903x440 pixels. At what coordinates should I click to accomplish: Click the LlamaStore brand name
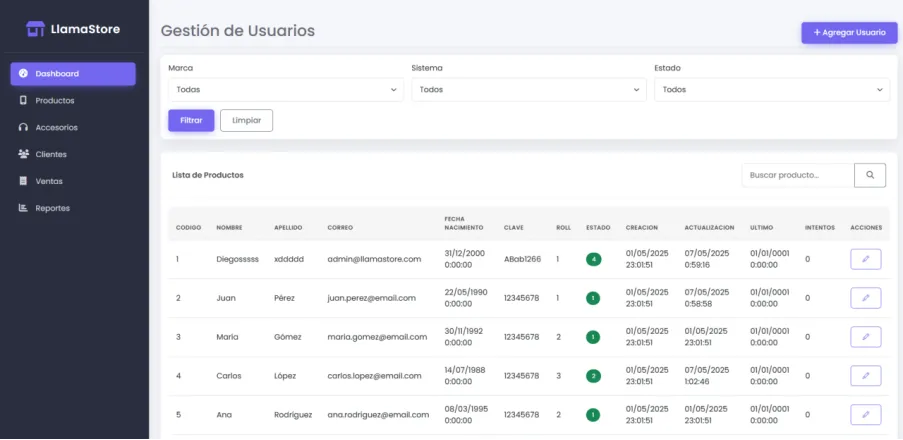pyautogui.click(x=85, y=29)
